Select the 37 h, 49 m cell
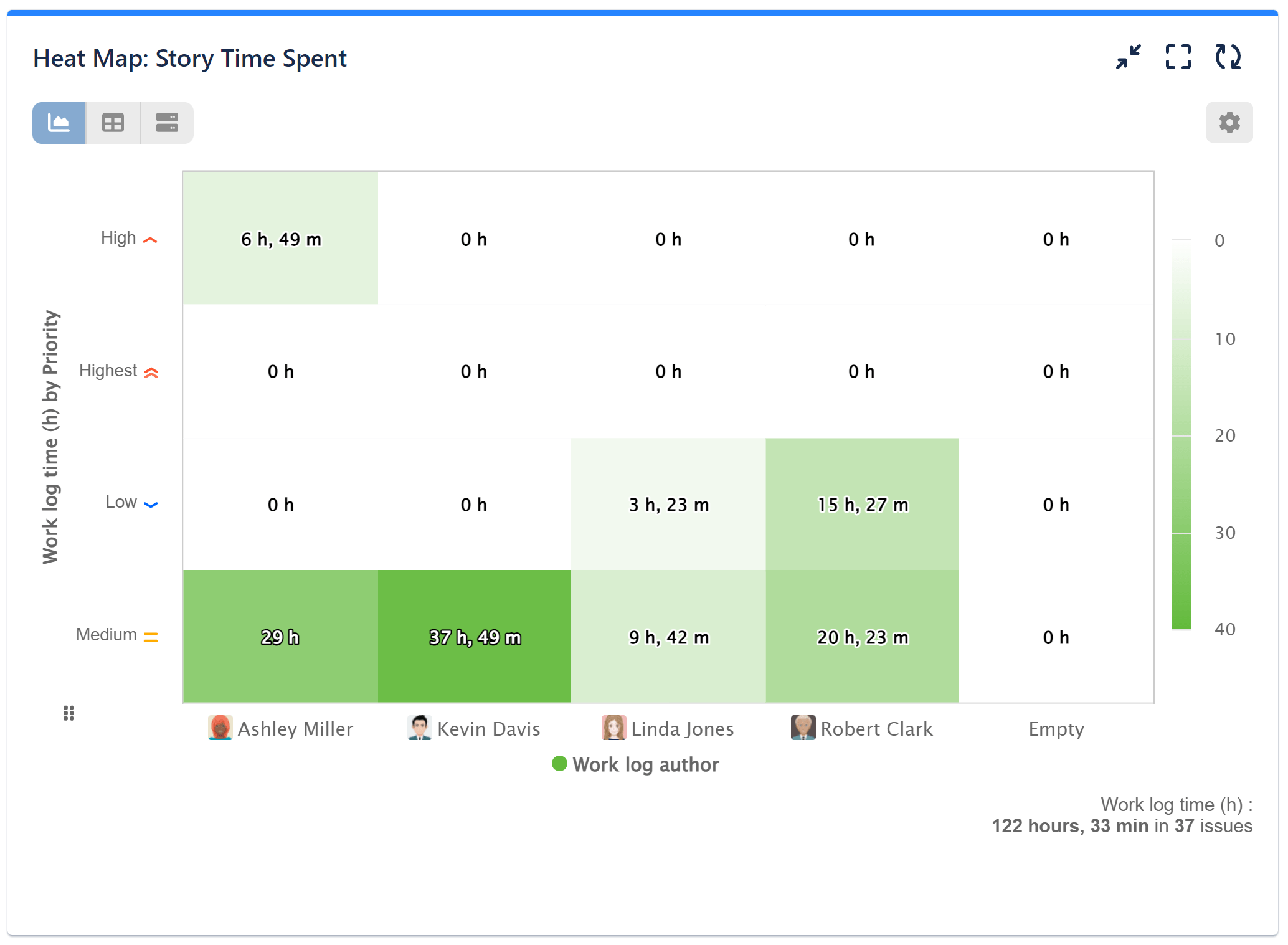The height and width of the screenshot is (945, 1288). pos(474,637)
